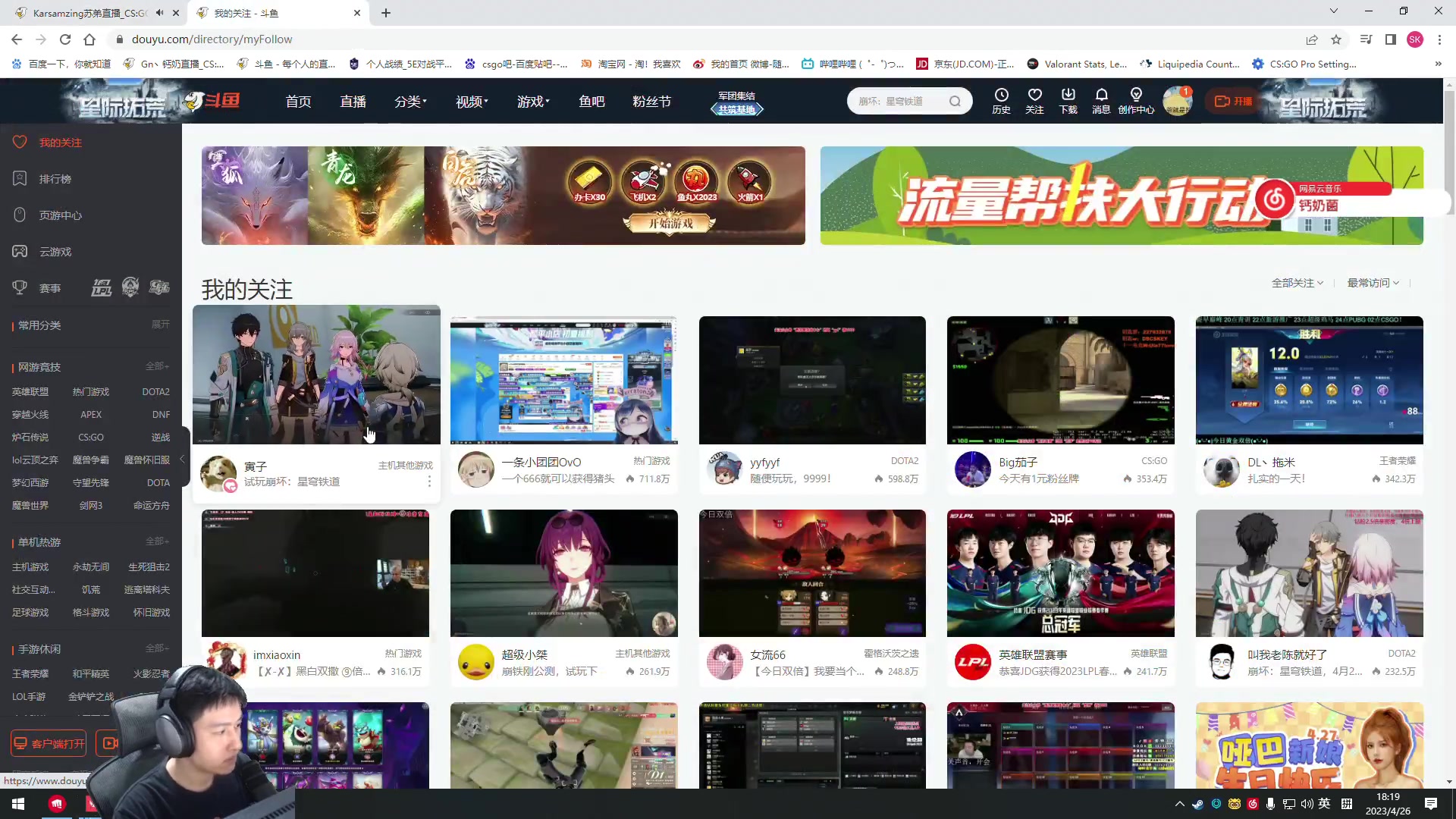Screen dimensions: 1456x819
Task: Open the taskbar volume icon
Action: tap(1307, 804)
